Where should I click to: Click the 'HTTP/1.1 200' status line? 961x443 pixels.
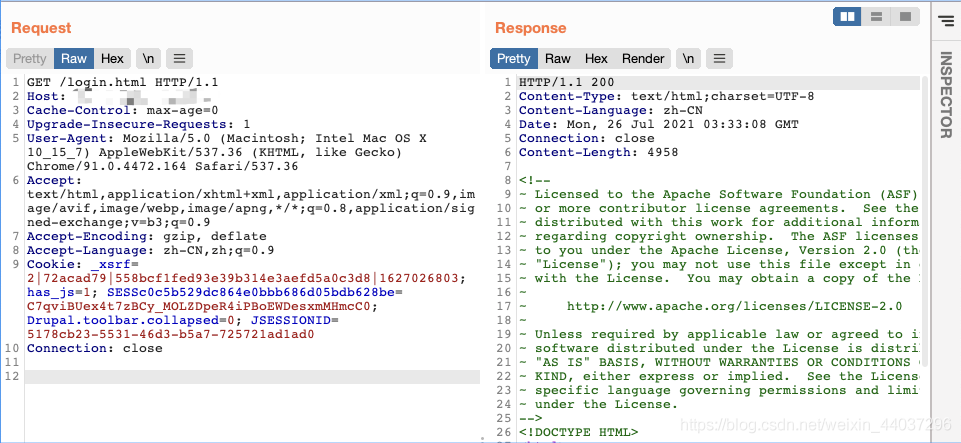(x=566, y=82)
